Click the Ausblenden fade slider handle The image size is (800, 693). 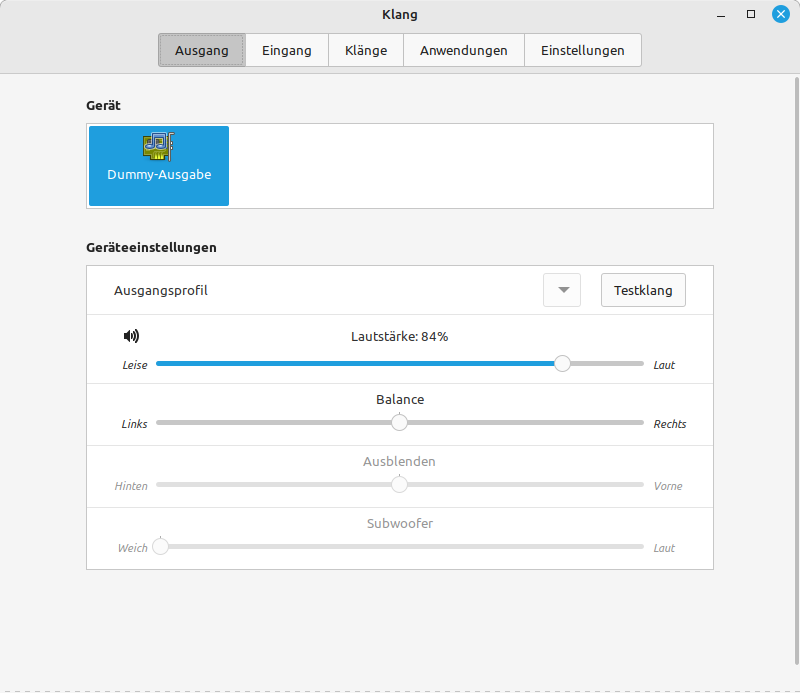(x=399, y=484)
